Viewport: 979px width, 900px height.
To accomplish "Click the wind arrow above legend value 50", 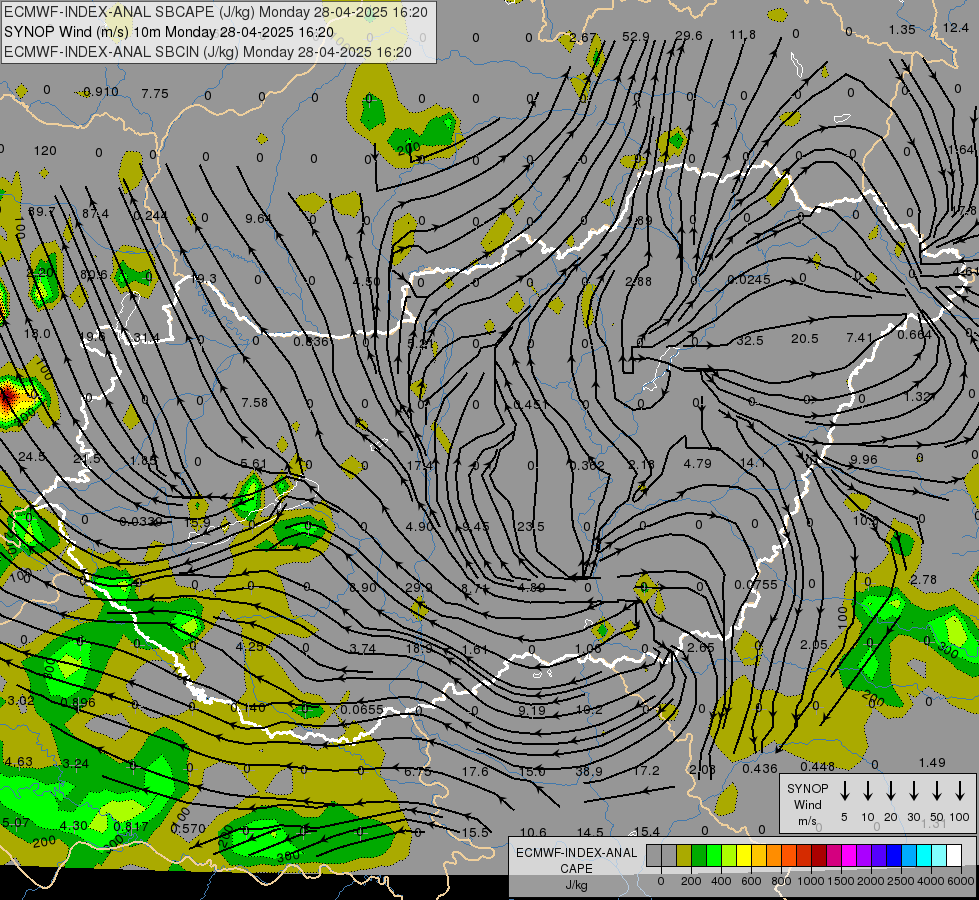I will click(x=937, y=791).
